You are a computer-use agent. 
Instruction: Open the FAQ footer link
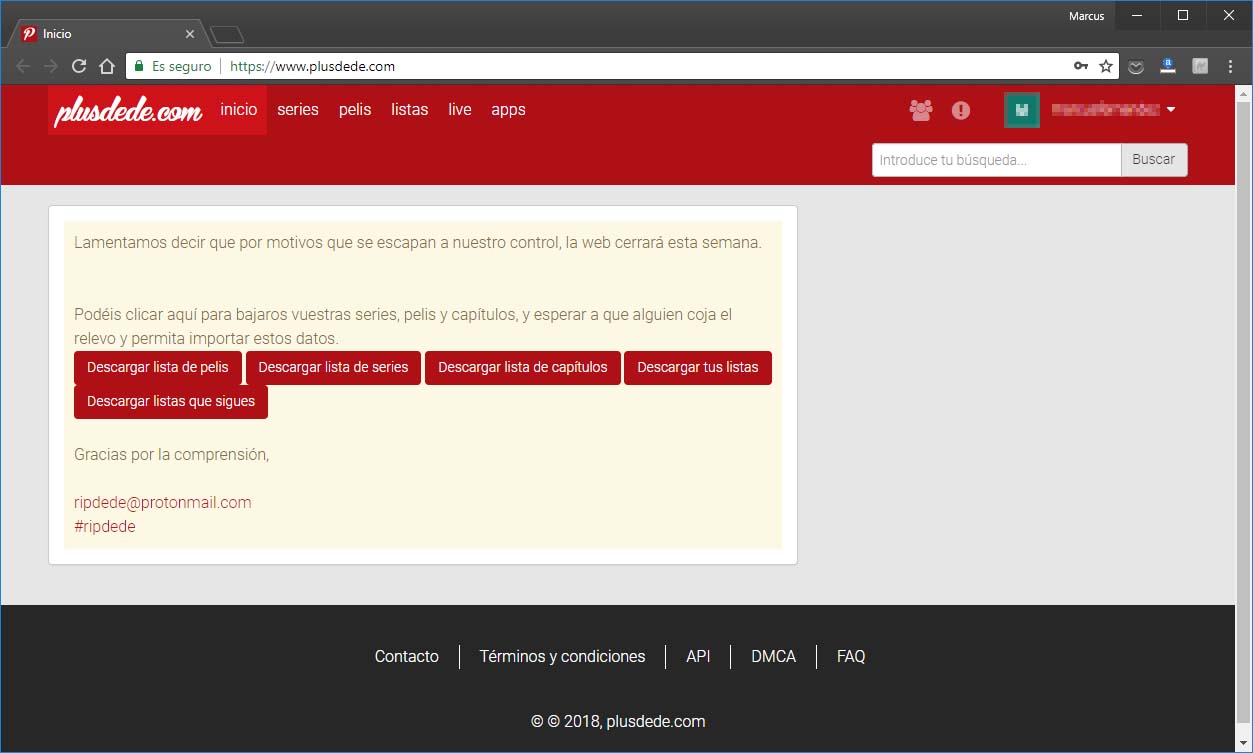click(x=851, y=656)
